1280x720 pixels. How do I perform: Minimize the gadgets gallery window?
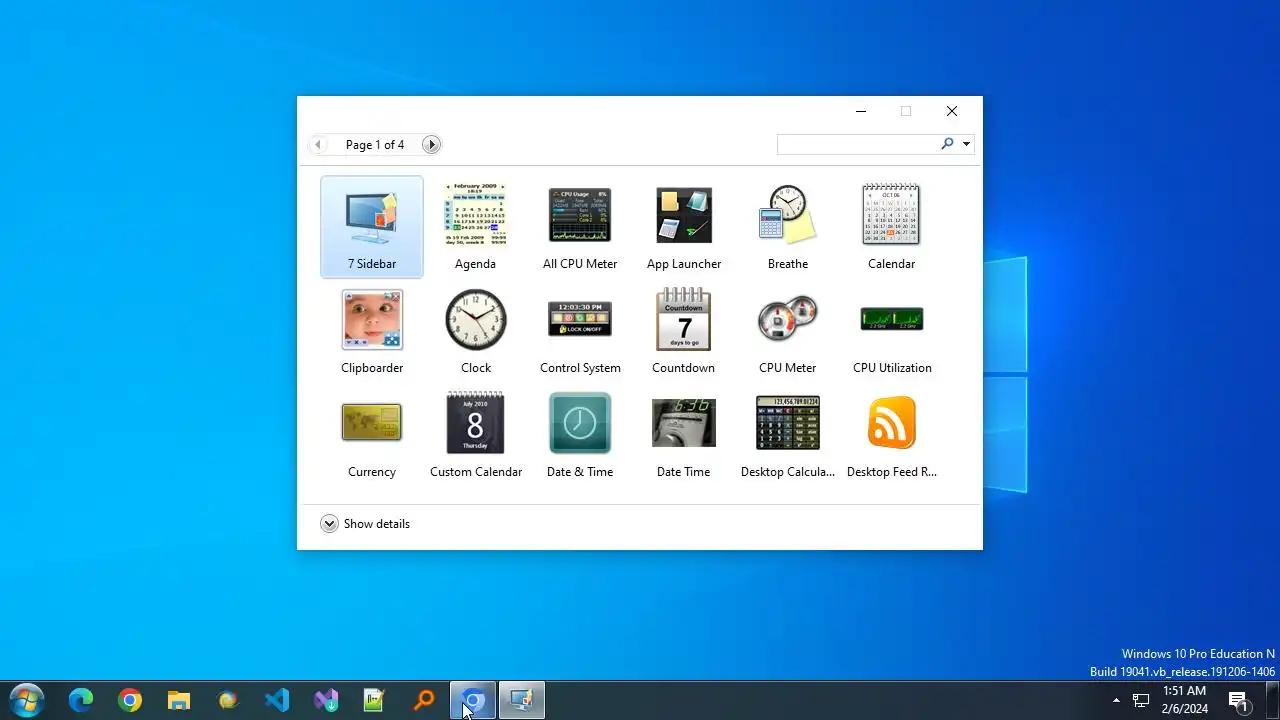click(x=861, y=111)
